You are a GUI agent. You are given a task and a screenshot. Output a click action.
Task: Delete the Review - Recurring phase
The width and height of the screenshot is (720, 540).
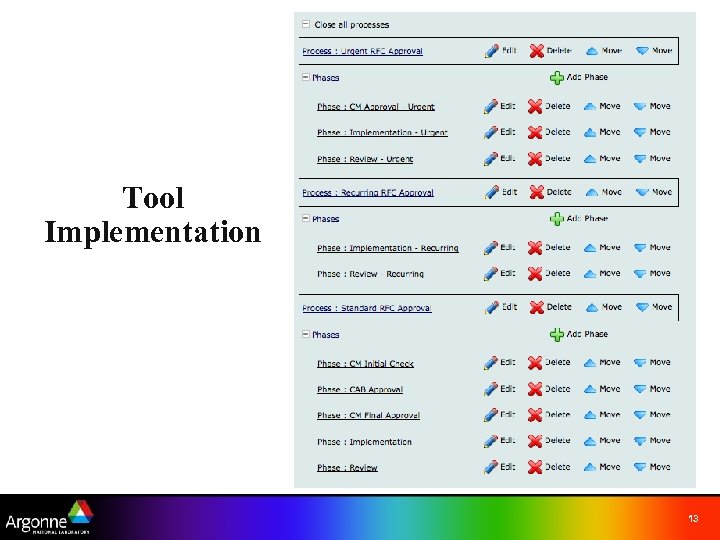(549, 273)
